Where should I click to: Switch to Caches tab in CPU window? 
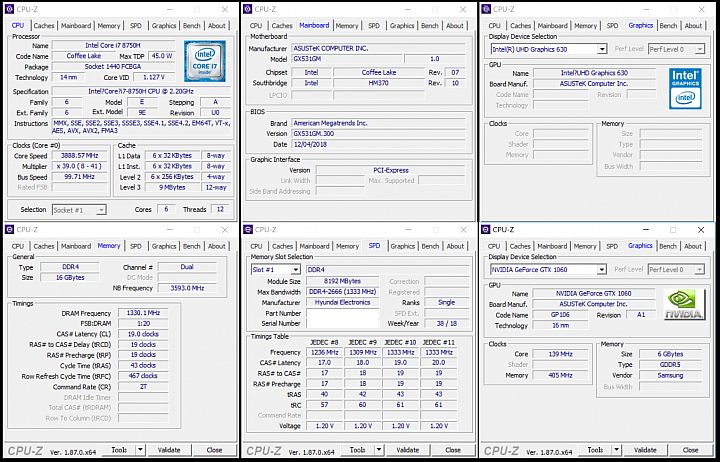(44, 26)
